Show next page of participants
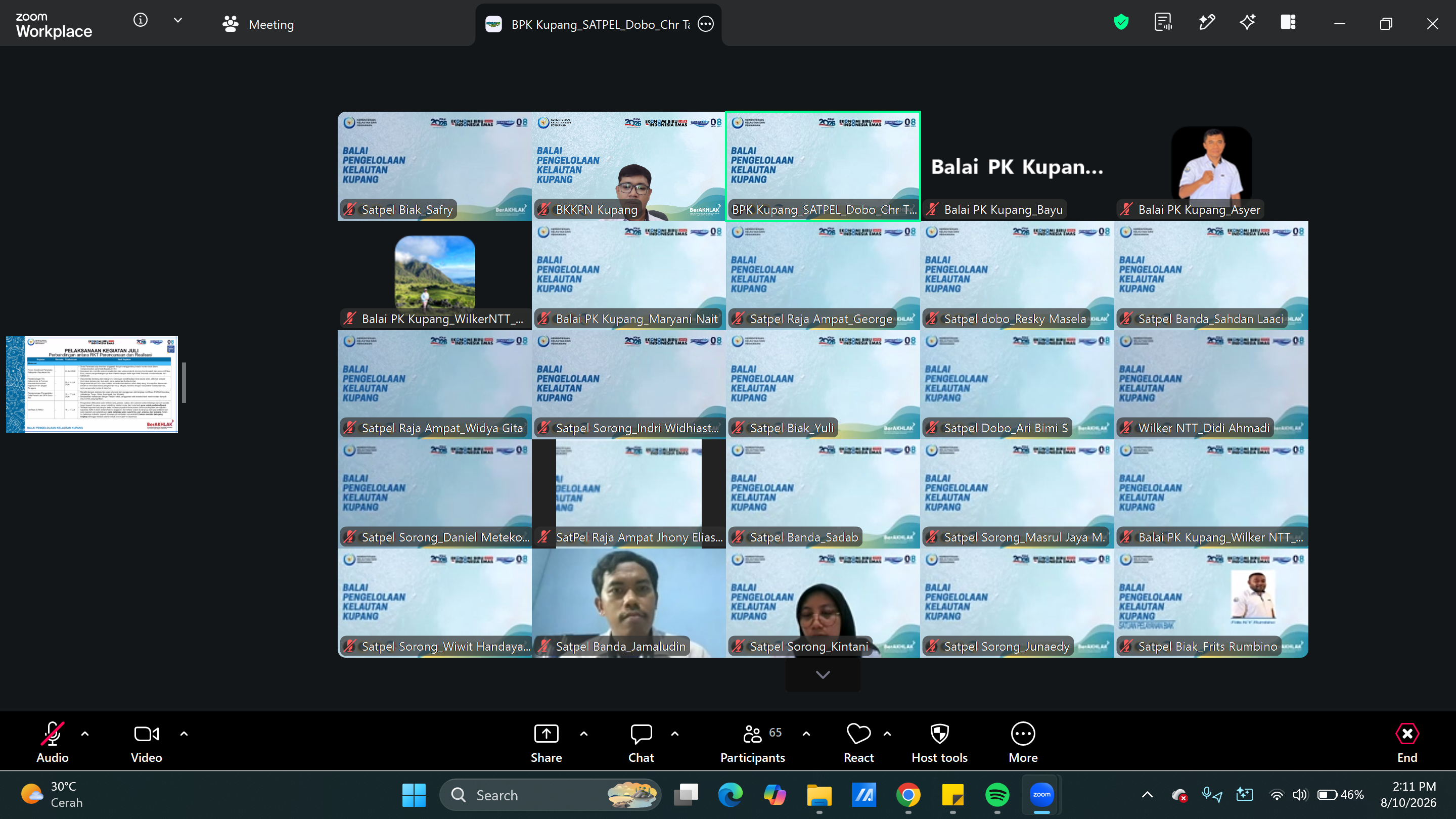The width and height of the screenshot is (1456, 819). point(823,674)
